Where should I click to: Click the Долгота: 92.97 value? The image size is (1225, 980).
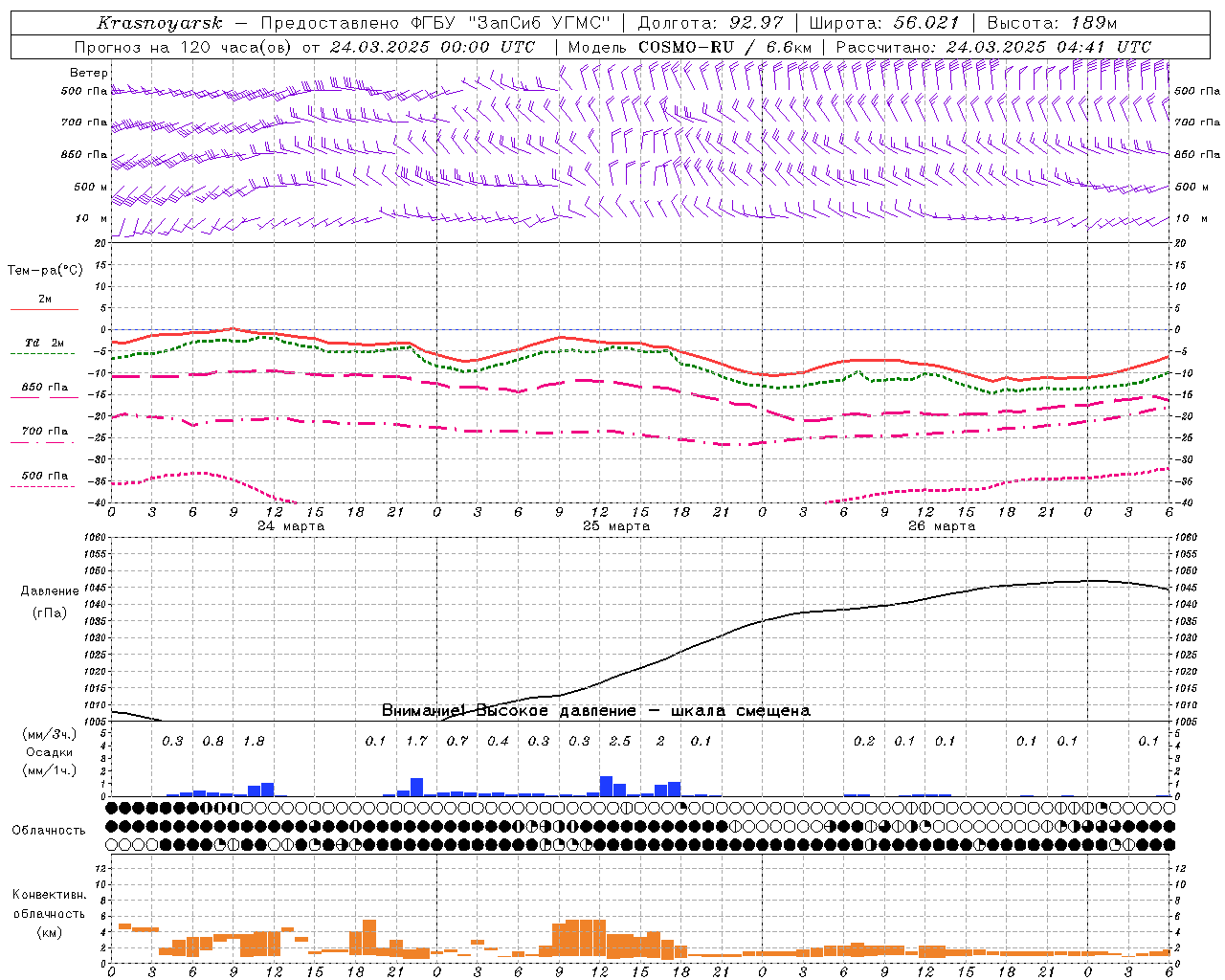tap(710, 23)
